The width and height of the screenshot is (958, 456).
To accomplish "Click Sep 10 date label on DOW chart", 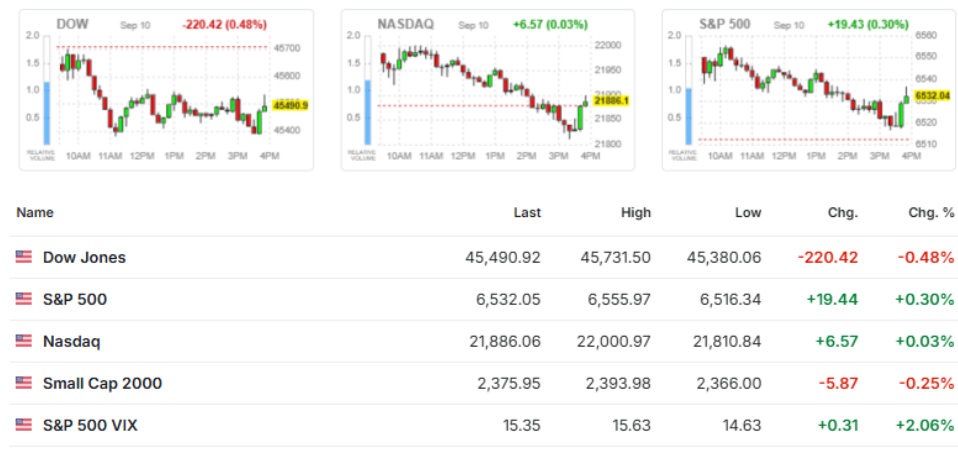I will tap(135, 26).
